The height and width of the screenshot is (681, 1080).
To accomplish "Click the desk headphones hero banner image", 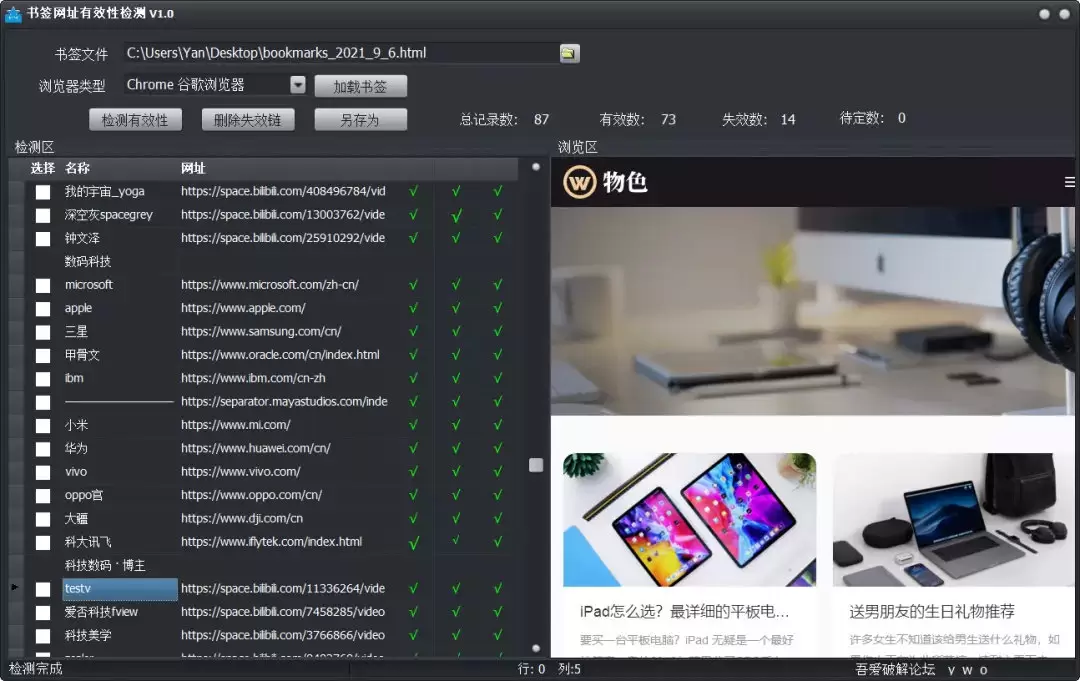I will pyautogui.click(x=815, y=311).
